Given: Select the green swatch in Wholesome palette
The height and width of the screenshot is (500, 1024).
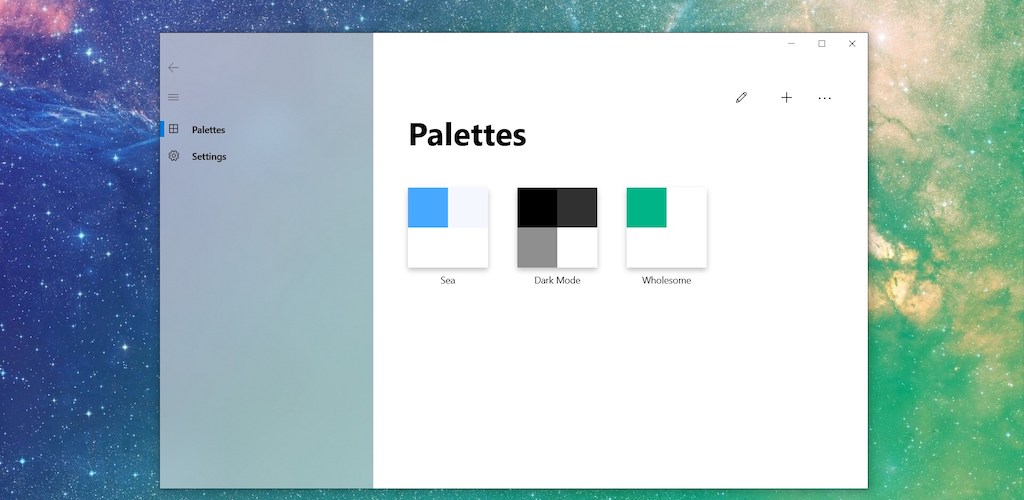Looking at the screenshot, I should coord(646,208).
